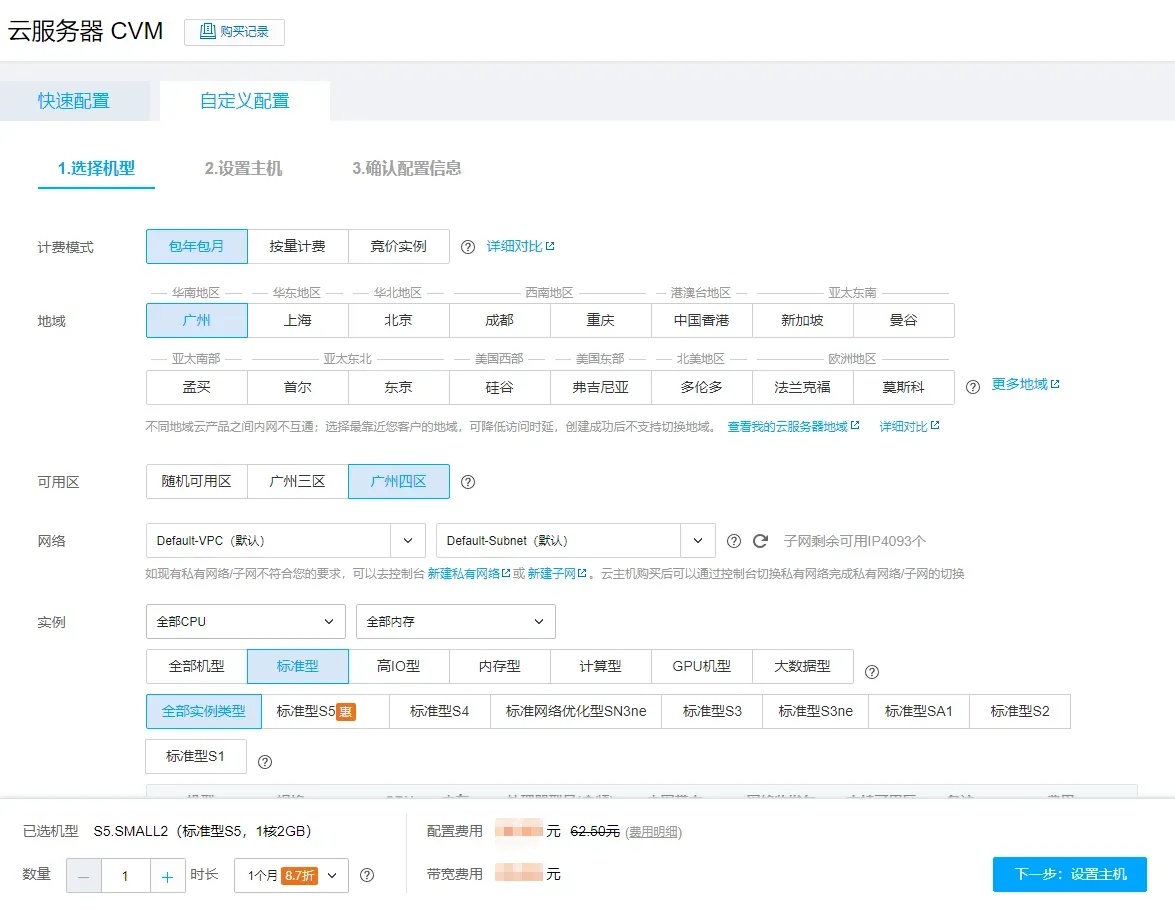Pick the 广州四区 availability zone

[399, 482]
